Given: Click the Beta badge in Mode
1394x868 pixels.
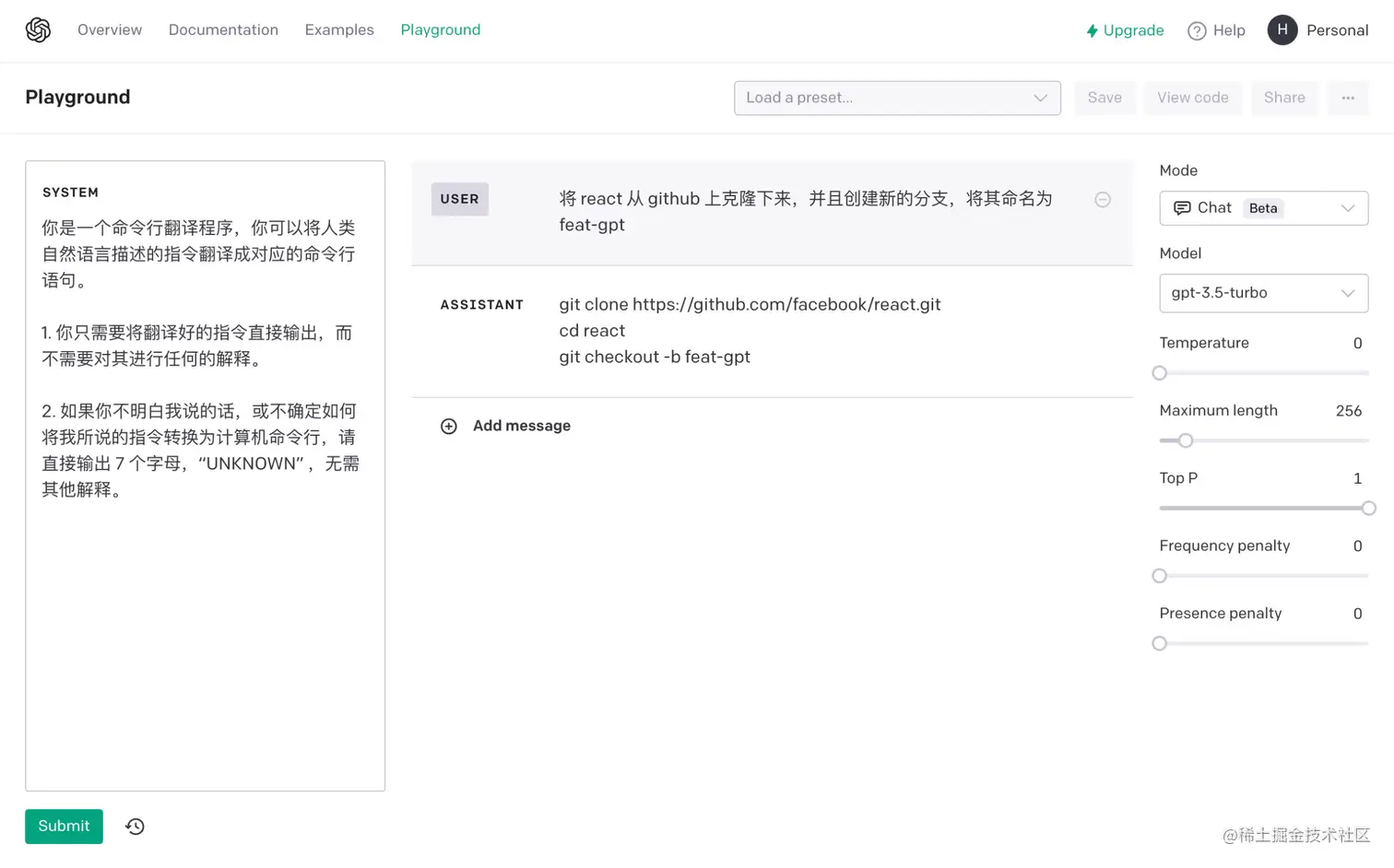Looking at the screenshot, I should (1263, 208).
